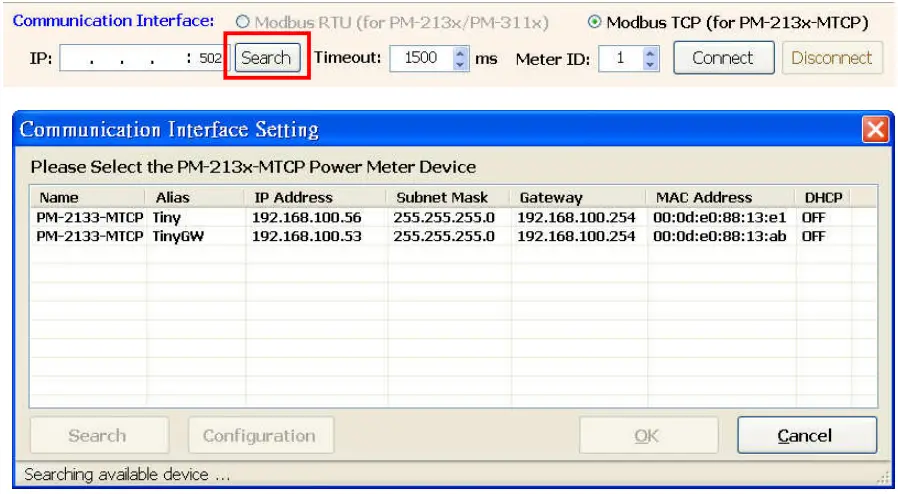The width and height of the screenshot is (898, 494).
Task: Click MAC address 00:0d:e0:88:13:ab
Action: click(719, 236)
